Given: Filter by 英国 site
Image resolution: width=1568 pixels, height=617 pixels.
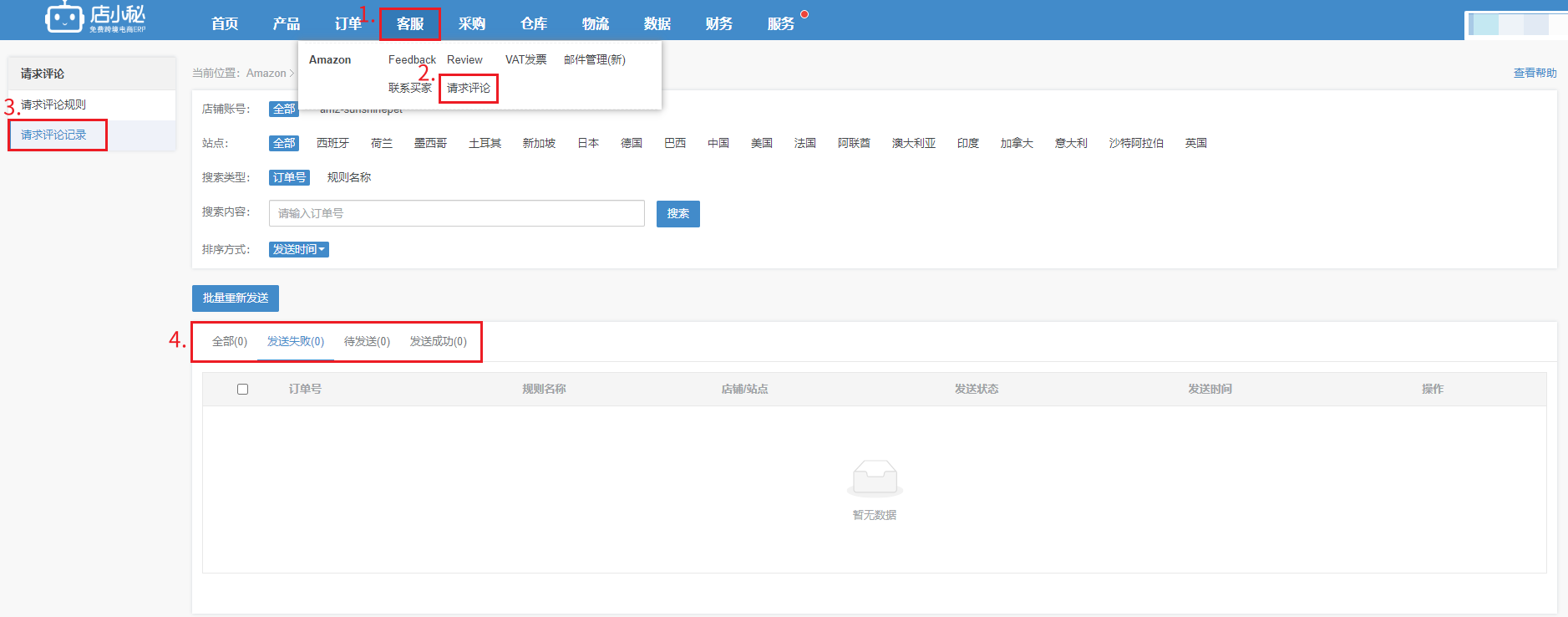Looking at the screenshot, I should pyautogui.click(x=1196, y=143).
